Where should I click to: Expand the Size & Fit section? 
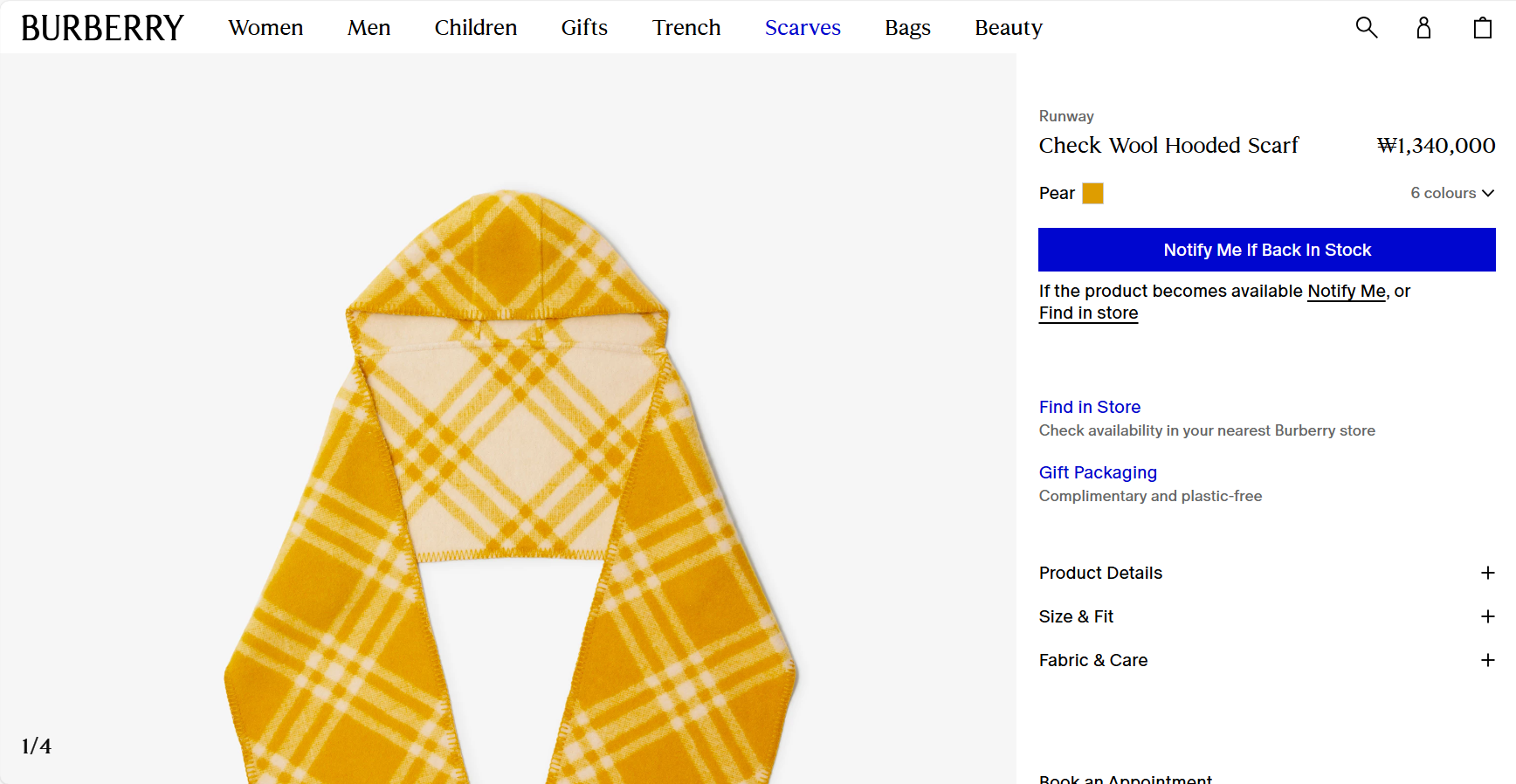(x=1488, y=616)
